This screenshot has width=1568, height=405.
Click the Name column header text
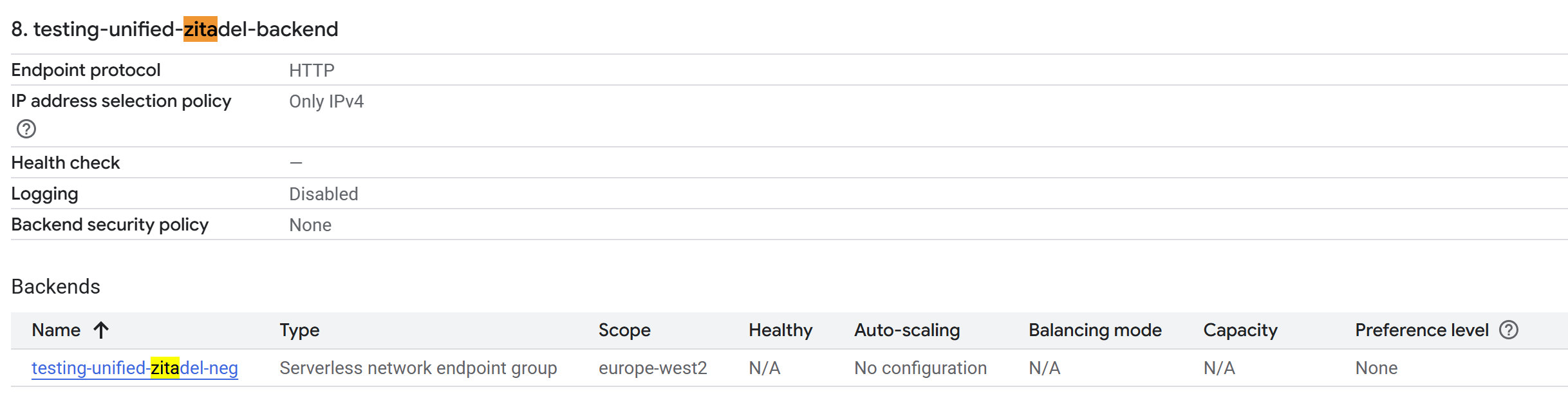[x=56, y=330]
